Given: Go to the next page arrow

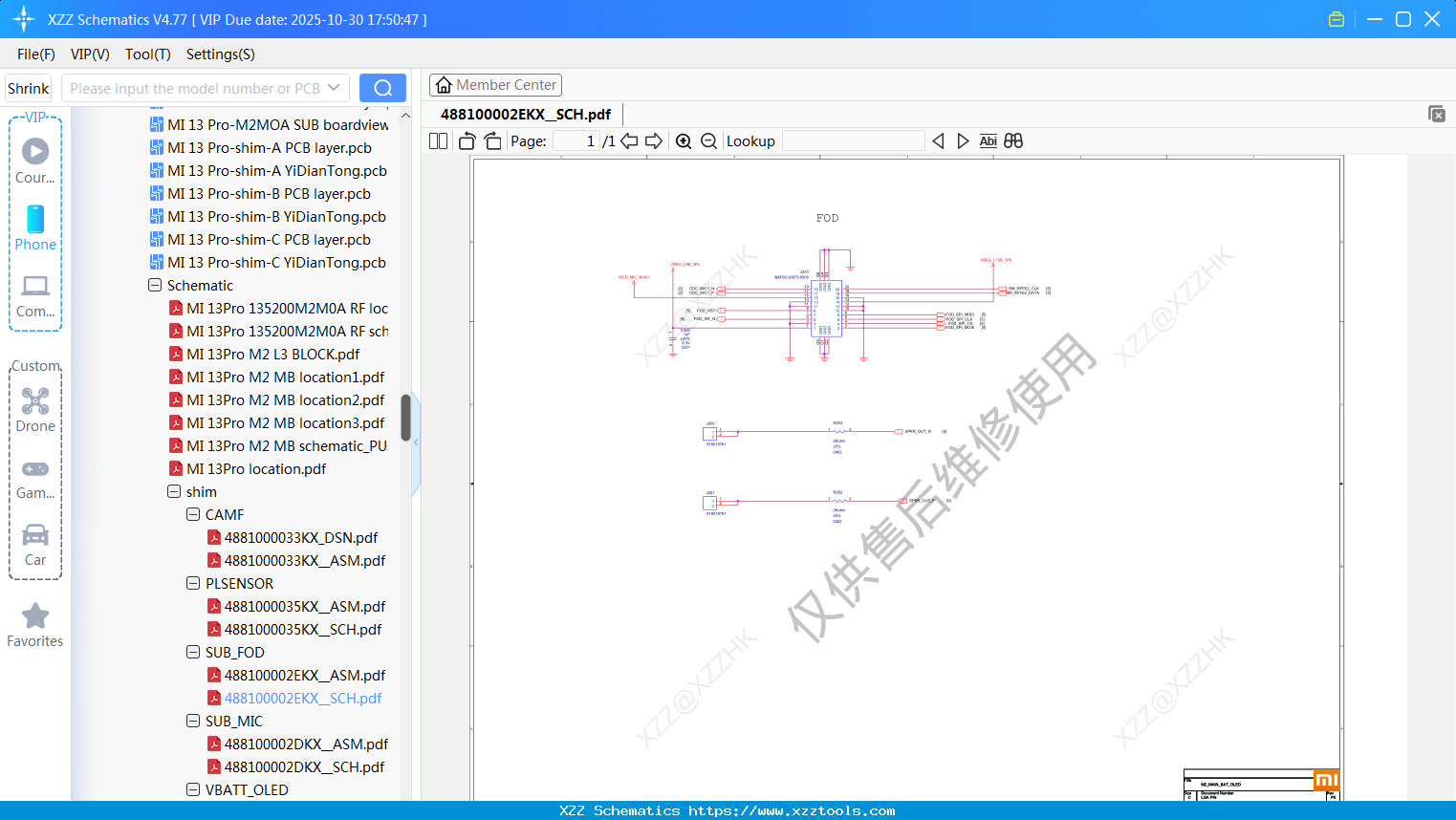Looking at the screenshot, I should point(654,140).
